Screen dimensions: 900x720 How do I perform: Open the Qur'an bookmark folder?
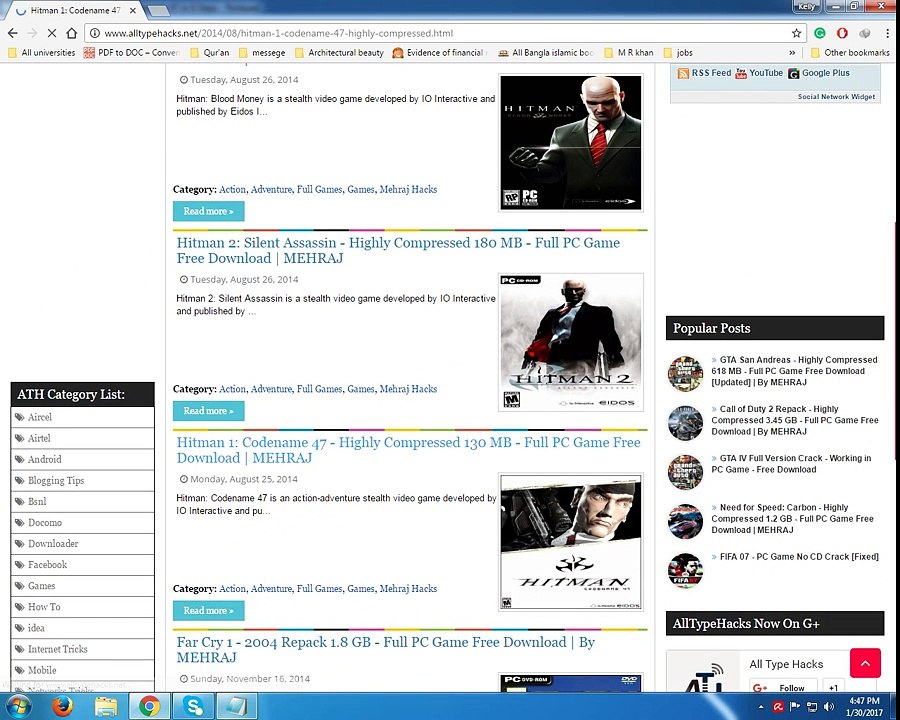(x=210, y=52)
